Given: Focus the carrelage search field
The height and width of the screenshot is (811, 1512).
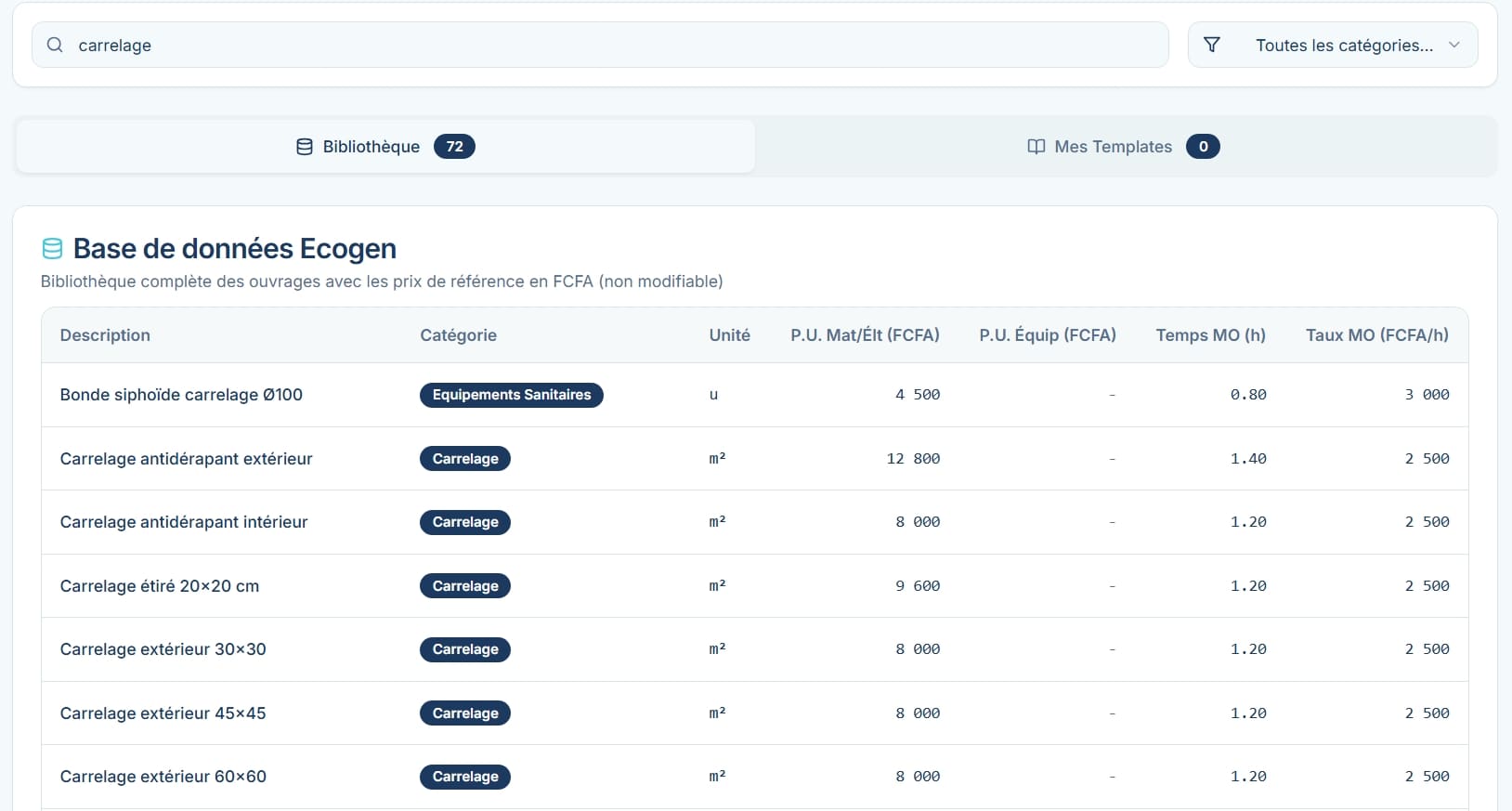Looking at the screenshot, I should [600, 45].
